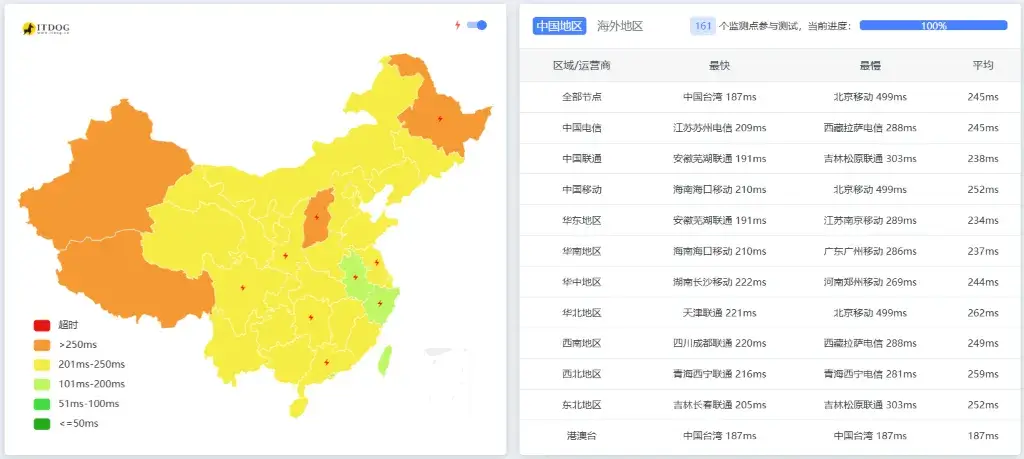Viewport: 1024px width, 459px height.
Task: Click 江苏苏州电信 209ms fastest cell
Action: tap(720, 128)
